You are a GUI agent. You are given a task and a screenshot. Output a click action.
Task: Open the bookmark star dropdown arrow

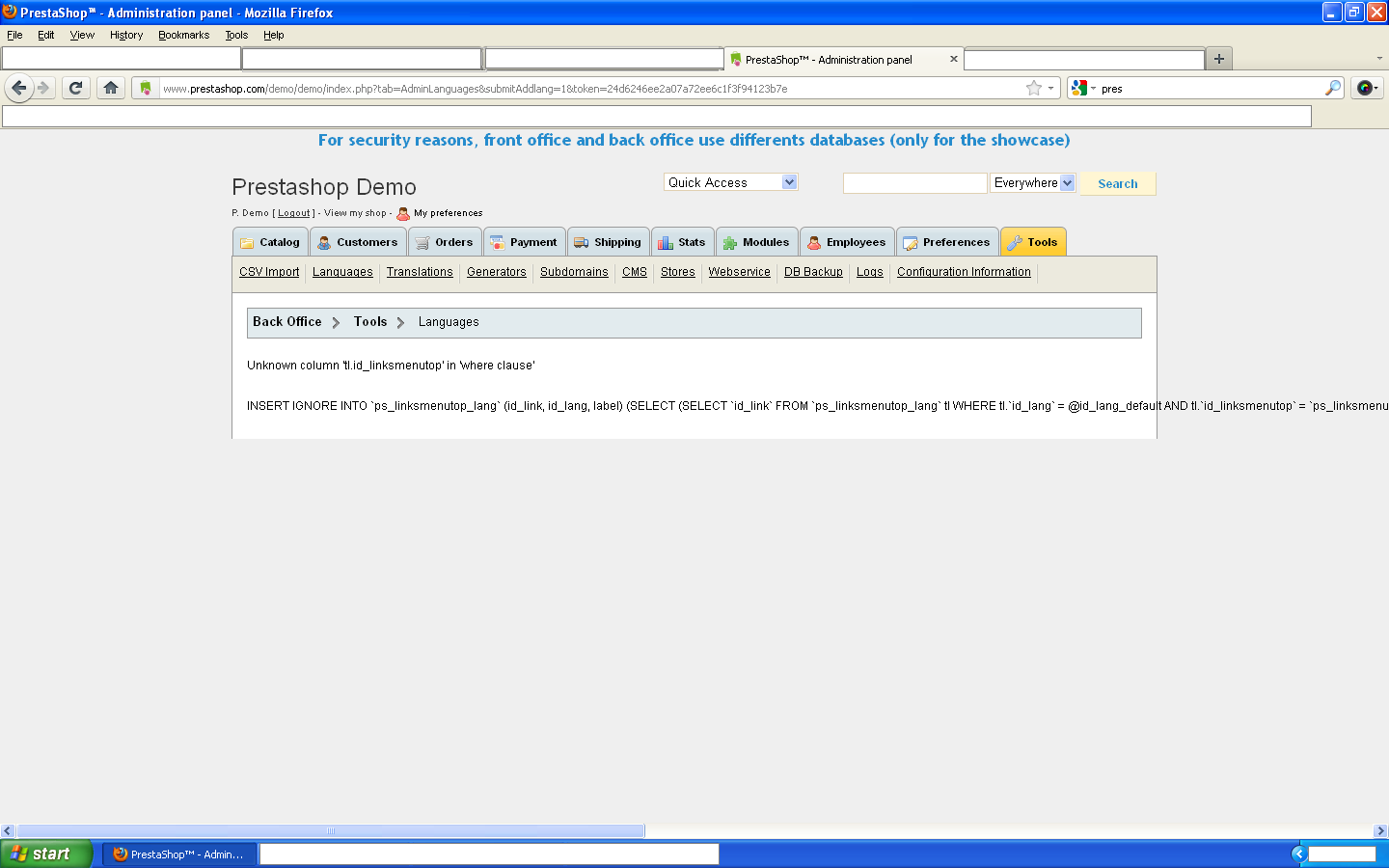[1050, 88]
